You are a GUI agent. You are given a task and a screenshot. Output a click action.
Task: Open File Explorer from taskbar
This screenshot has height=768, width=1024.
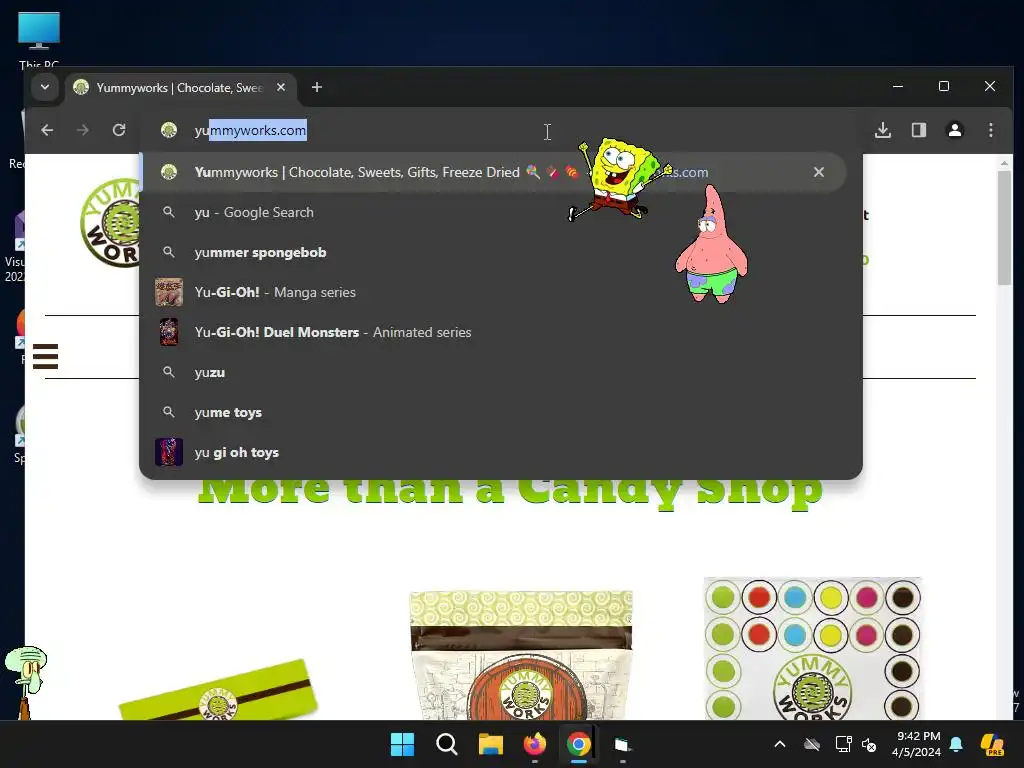coord(490,744)
